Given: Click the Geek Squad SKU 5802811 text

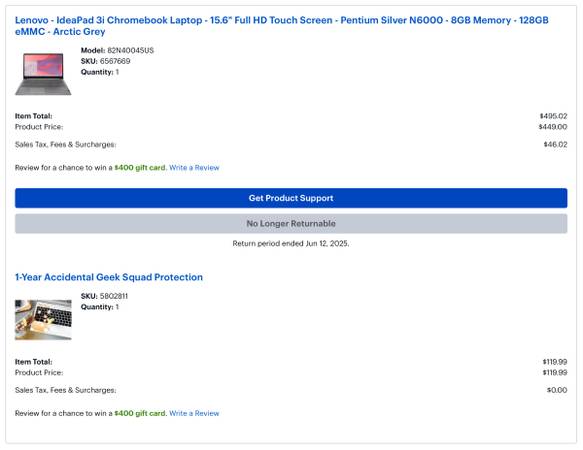Looking at the screenshot, I should (x=113, y=296).
